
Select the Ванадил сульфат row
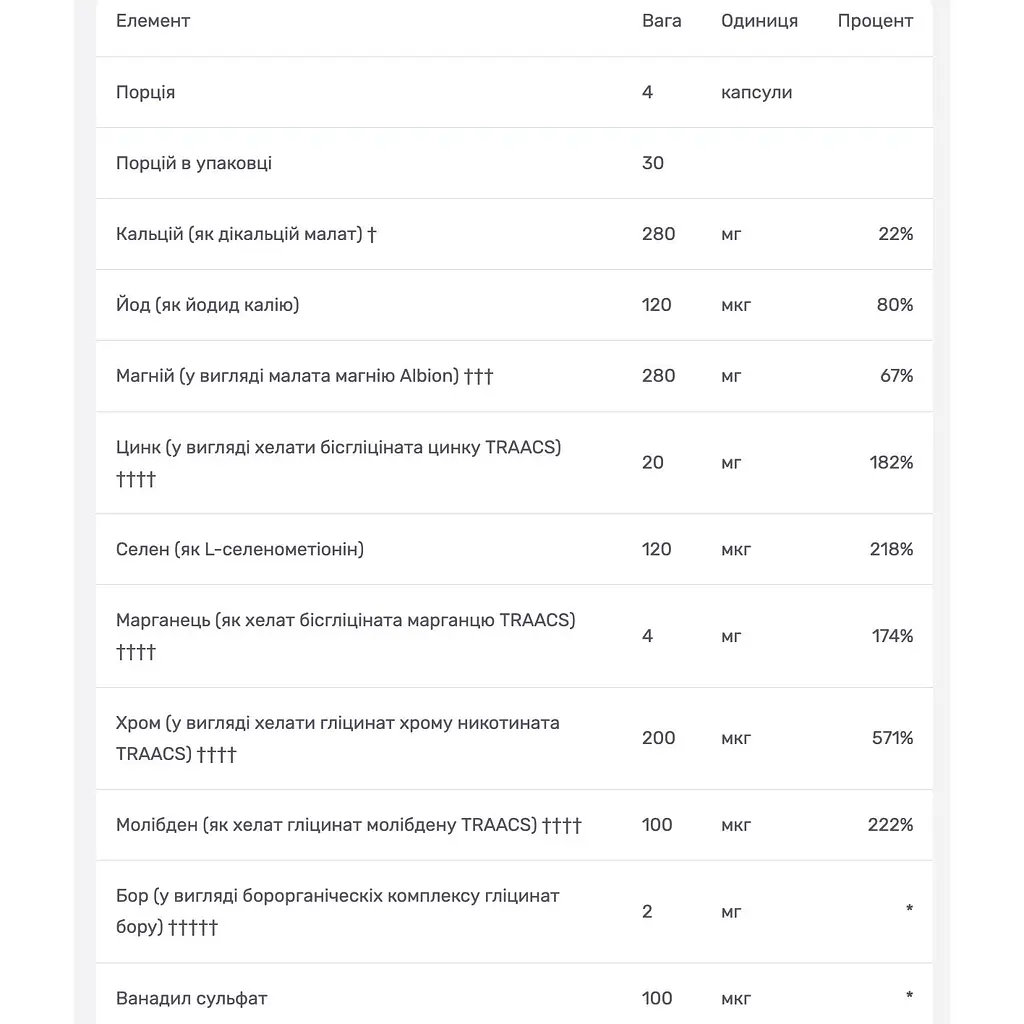pos(514,996)
